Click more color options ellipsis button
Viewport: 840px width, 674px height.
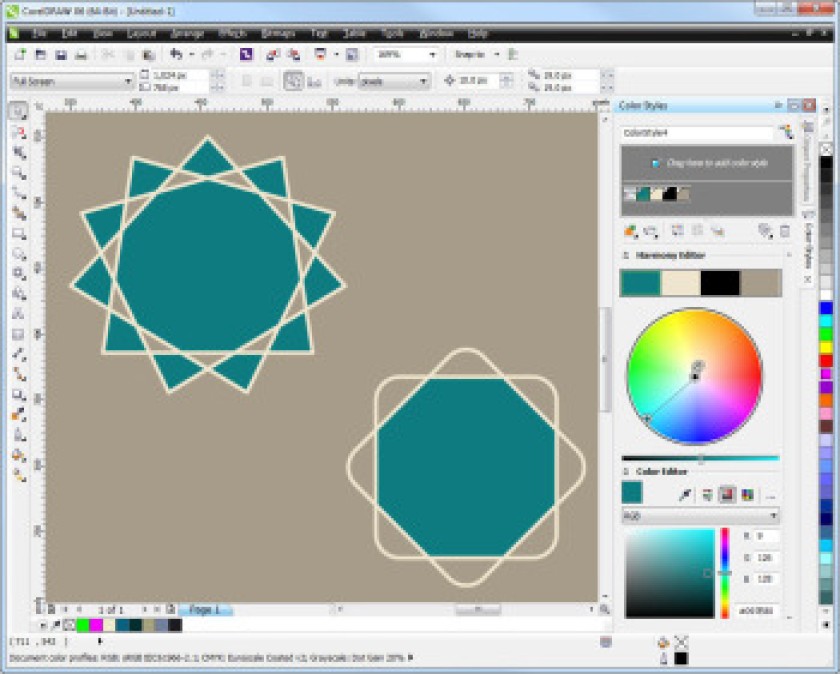(771, 495)
